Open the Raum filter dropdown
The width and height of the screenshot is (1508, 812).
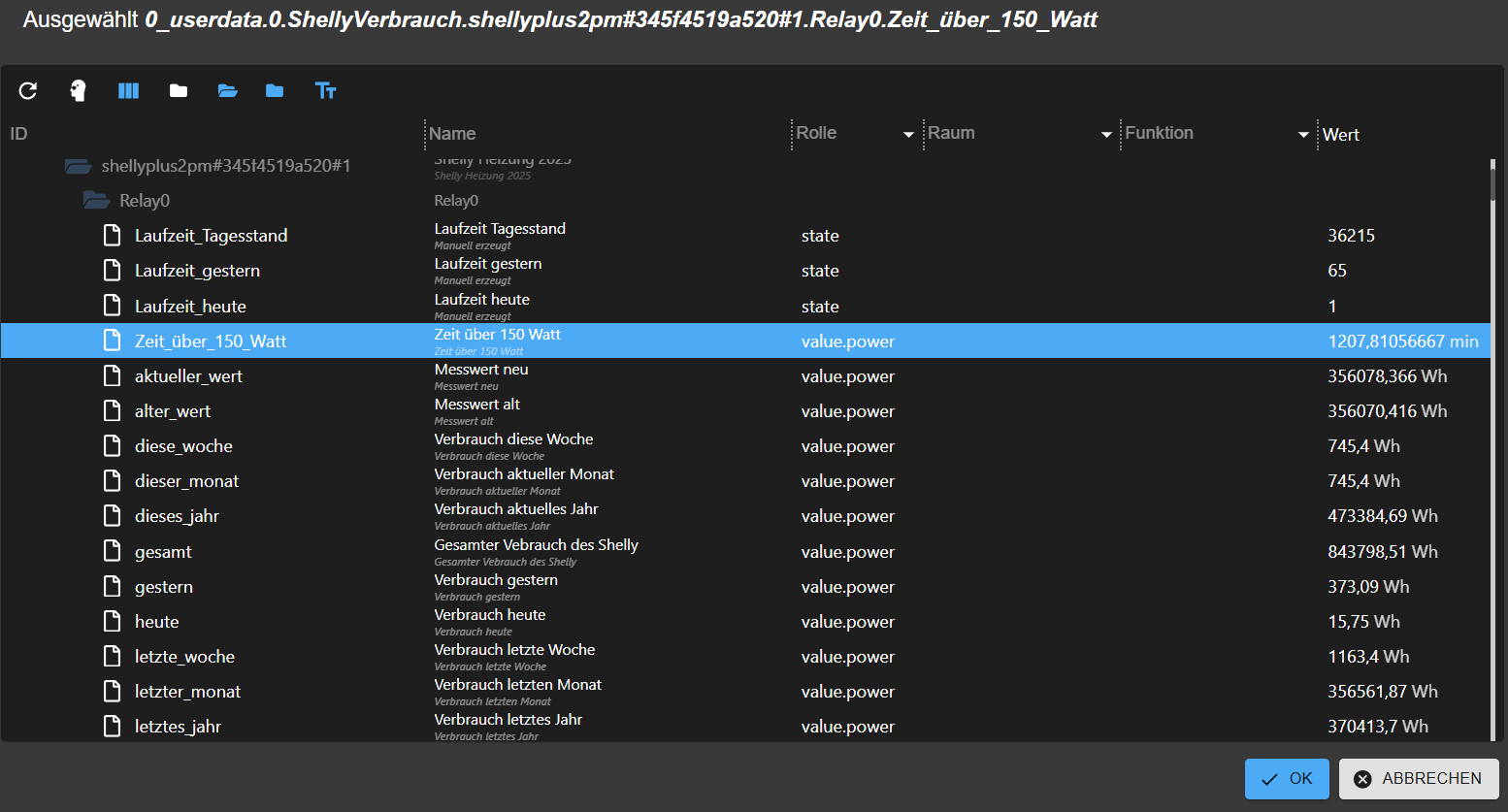tap(1106, 134)
